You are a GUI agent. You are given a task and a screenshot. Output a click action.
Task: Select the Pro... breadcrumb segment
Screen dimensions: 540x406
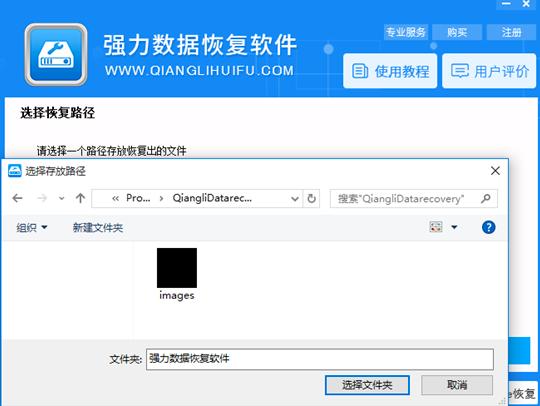138,198
